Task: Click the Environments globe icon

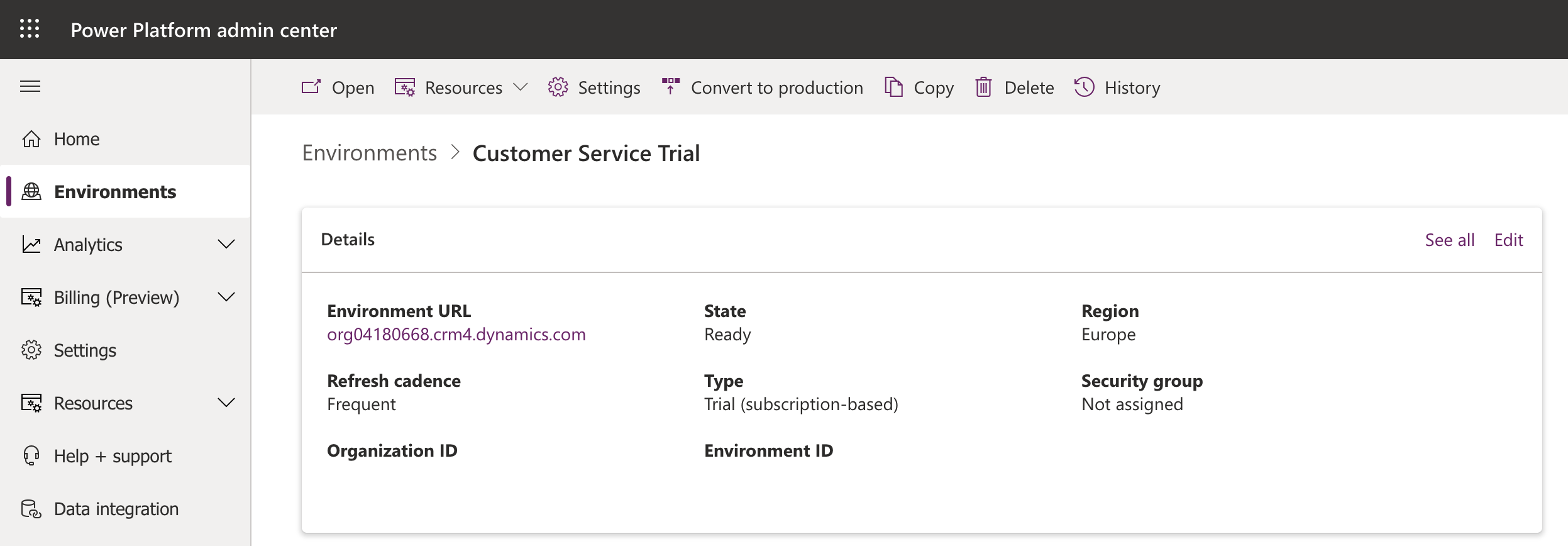Action: tap(31, 191)
